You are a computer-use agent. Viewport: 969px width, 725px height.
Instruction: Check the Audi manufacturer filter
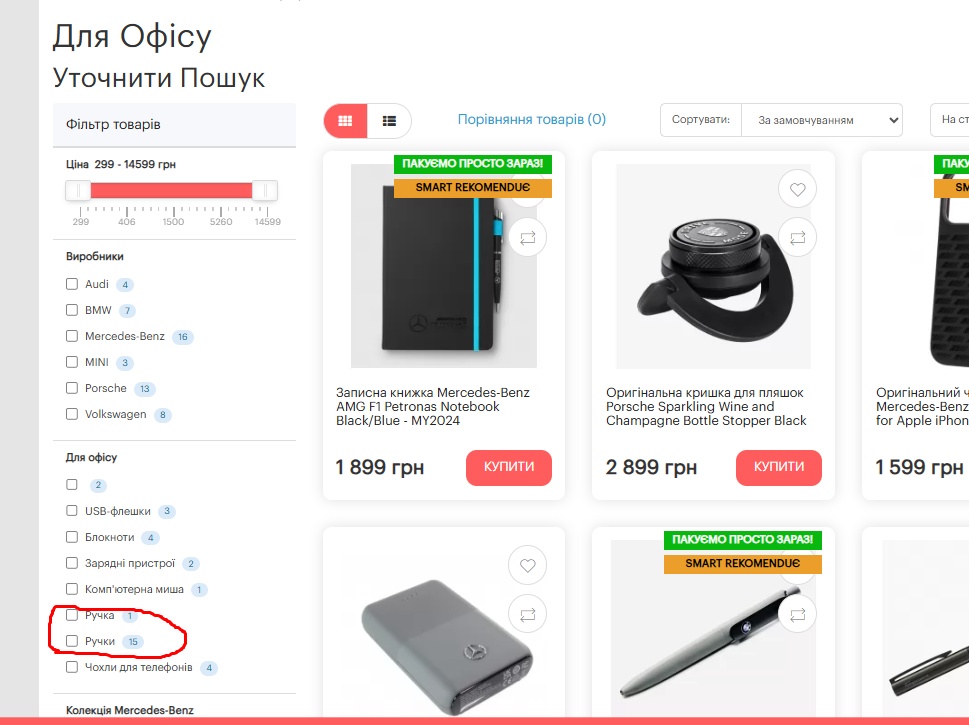[x=72, y=284]
